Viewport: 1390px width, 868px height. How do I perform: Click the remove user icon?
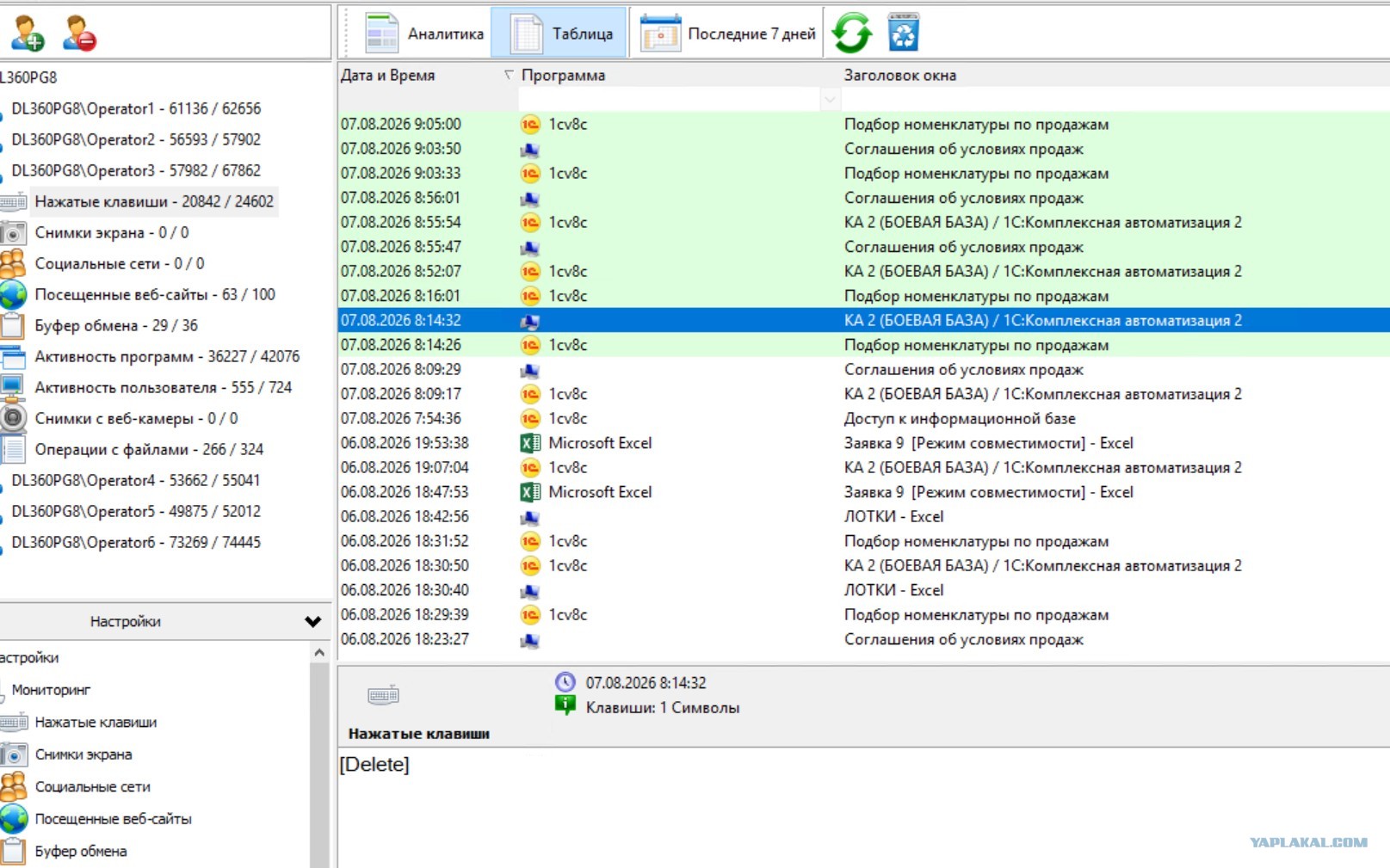(x=79, y=33)
